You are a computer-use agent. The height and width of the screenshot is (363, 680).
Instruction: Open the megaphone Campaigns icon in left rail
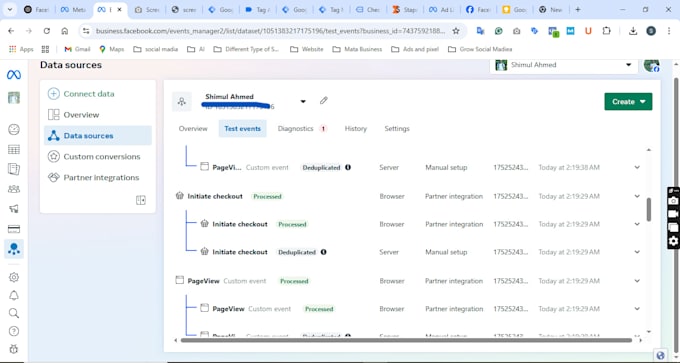click(x=14, y=209)
